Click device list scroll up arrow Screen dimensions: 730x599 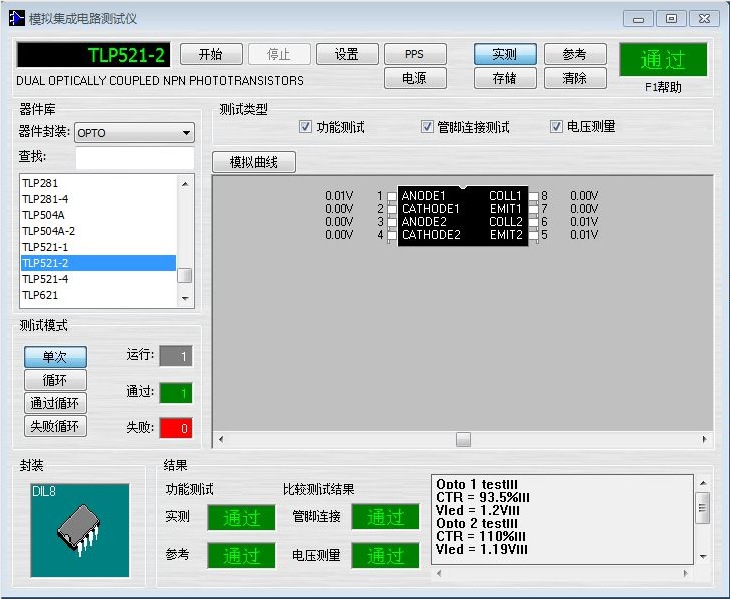click(x=185, y=184)
